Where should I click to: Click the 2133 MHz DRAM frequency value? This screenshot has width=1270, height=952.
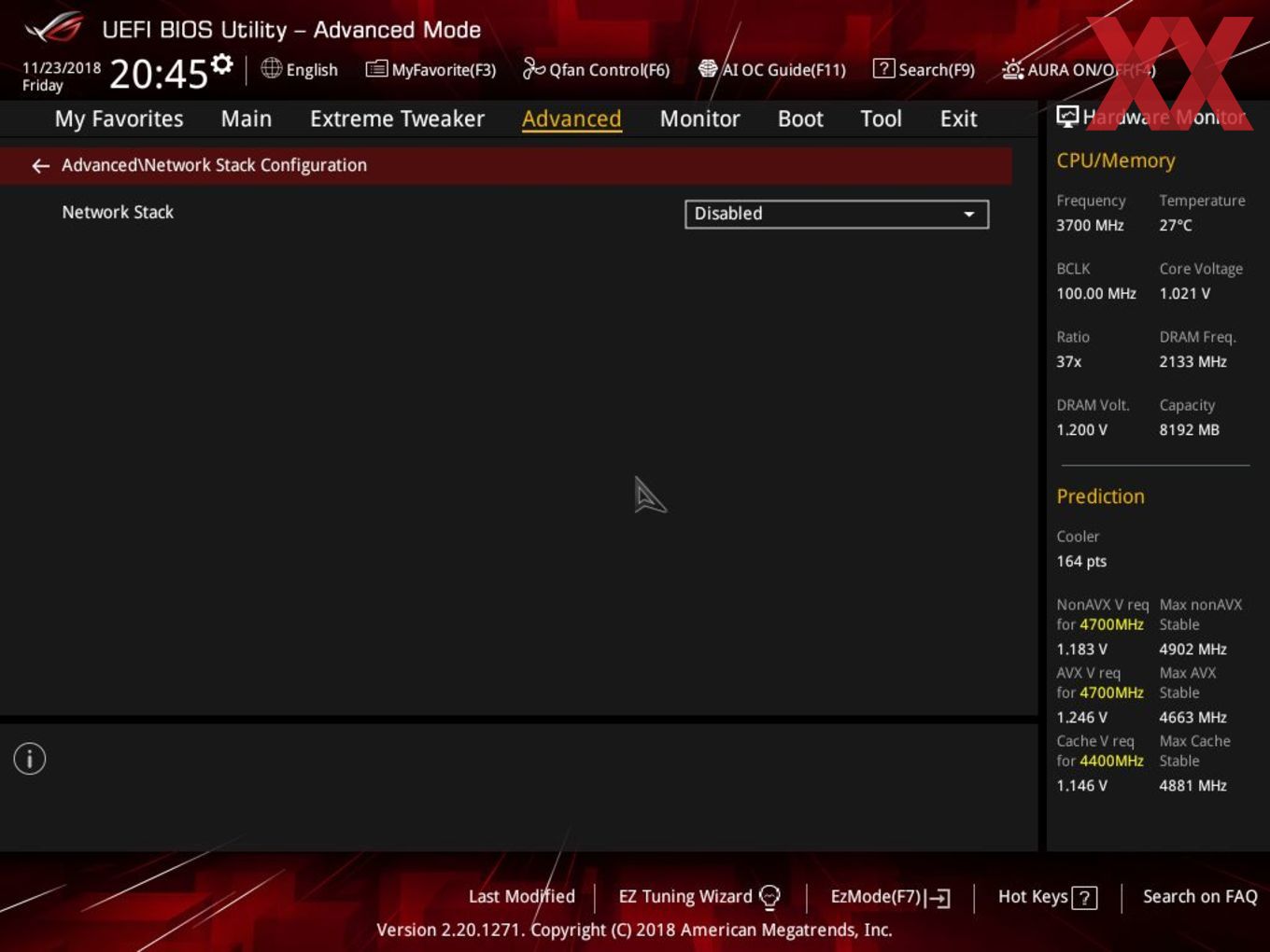1192,361
